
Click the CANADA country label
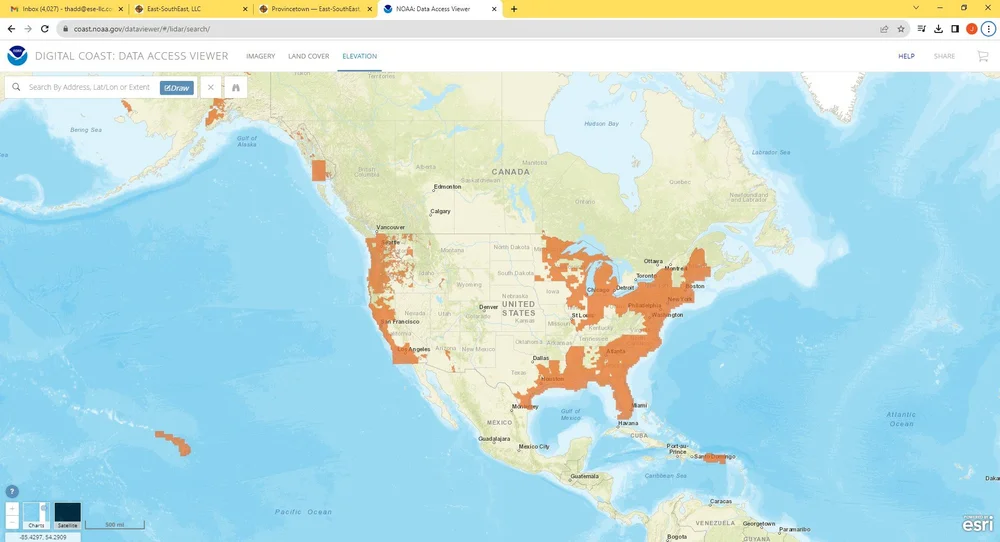coord(510,172)
